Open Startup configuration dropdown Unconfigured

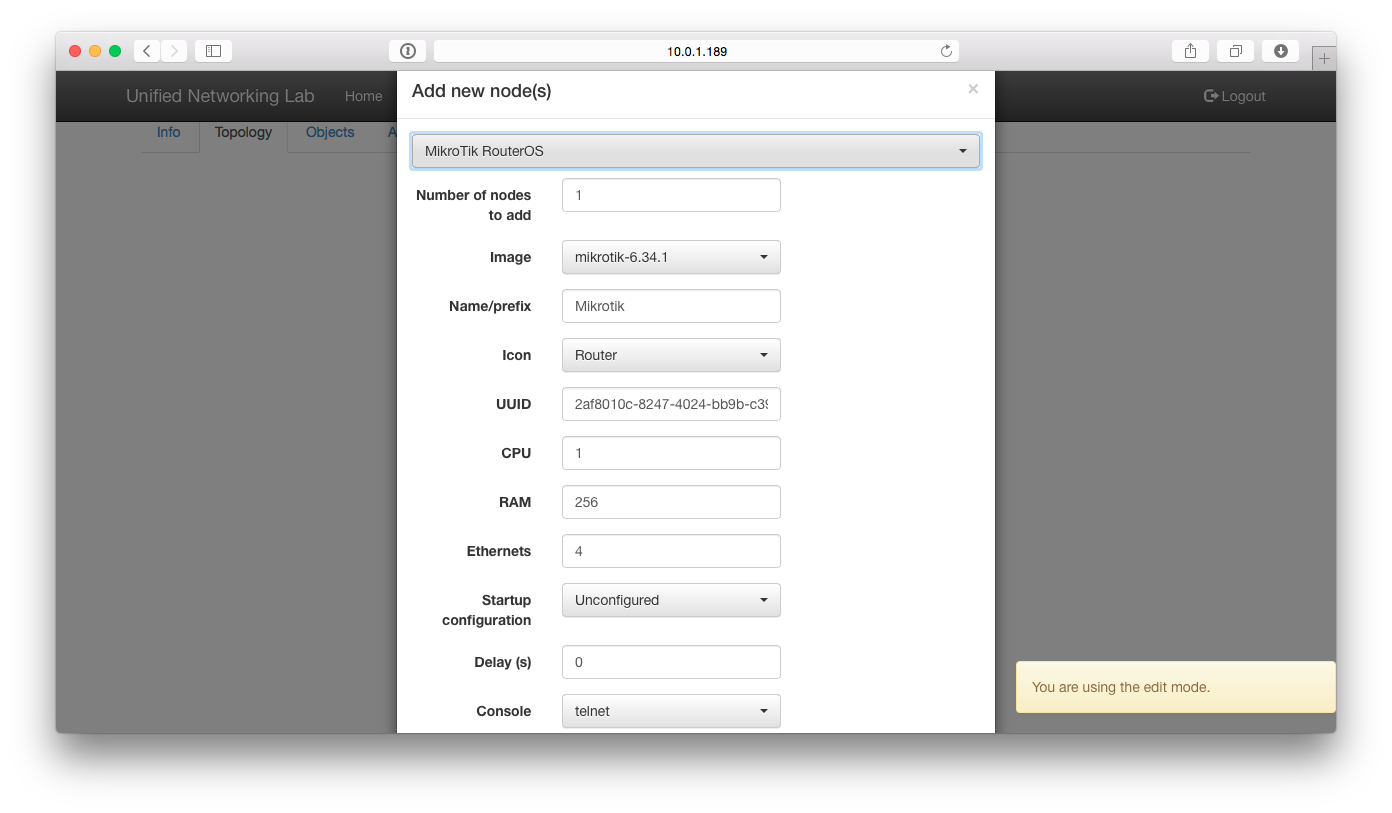(x=671, y=600)
